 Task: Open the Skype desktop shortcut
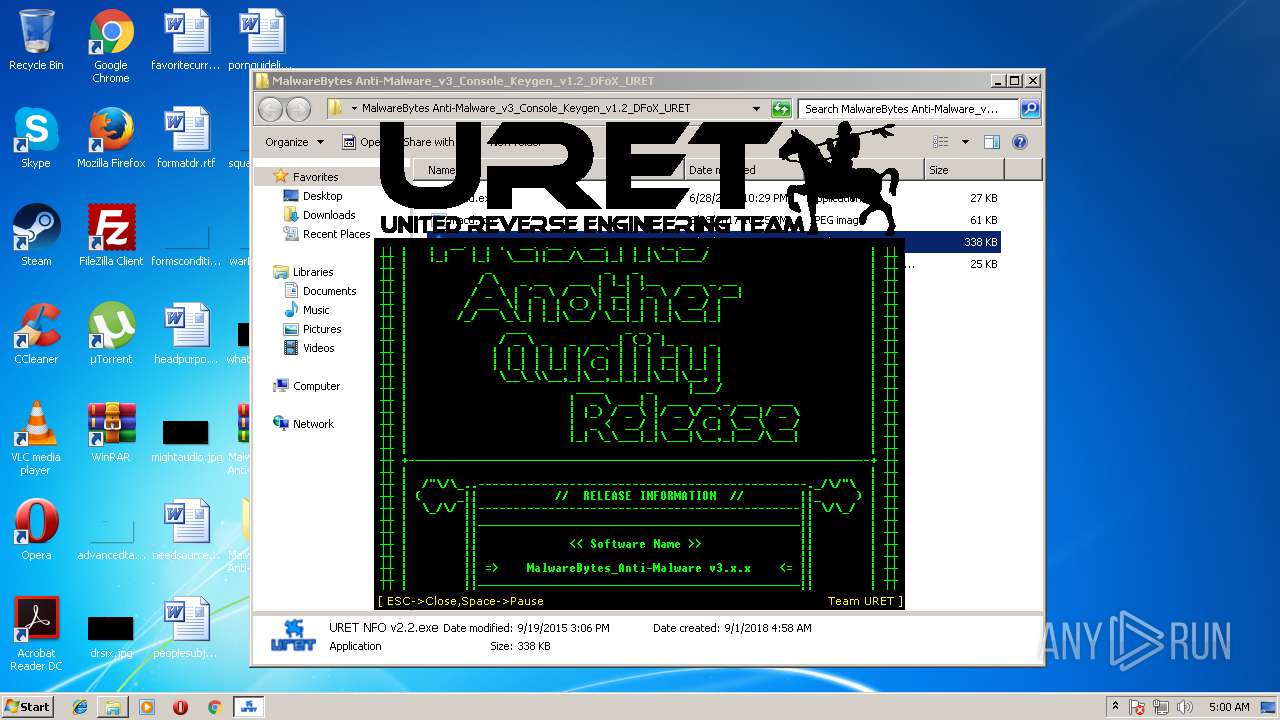tap(36, 139)
